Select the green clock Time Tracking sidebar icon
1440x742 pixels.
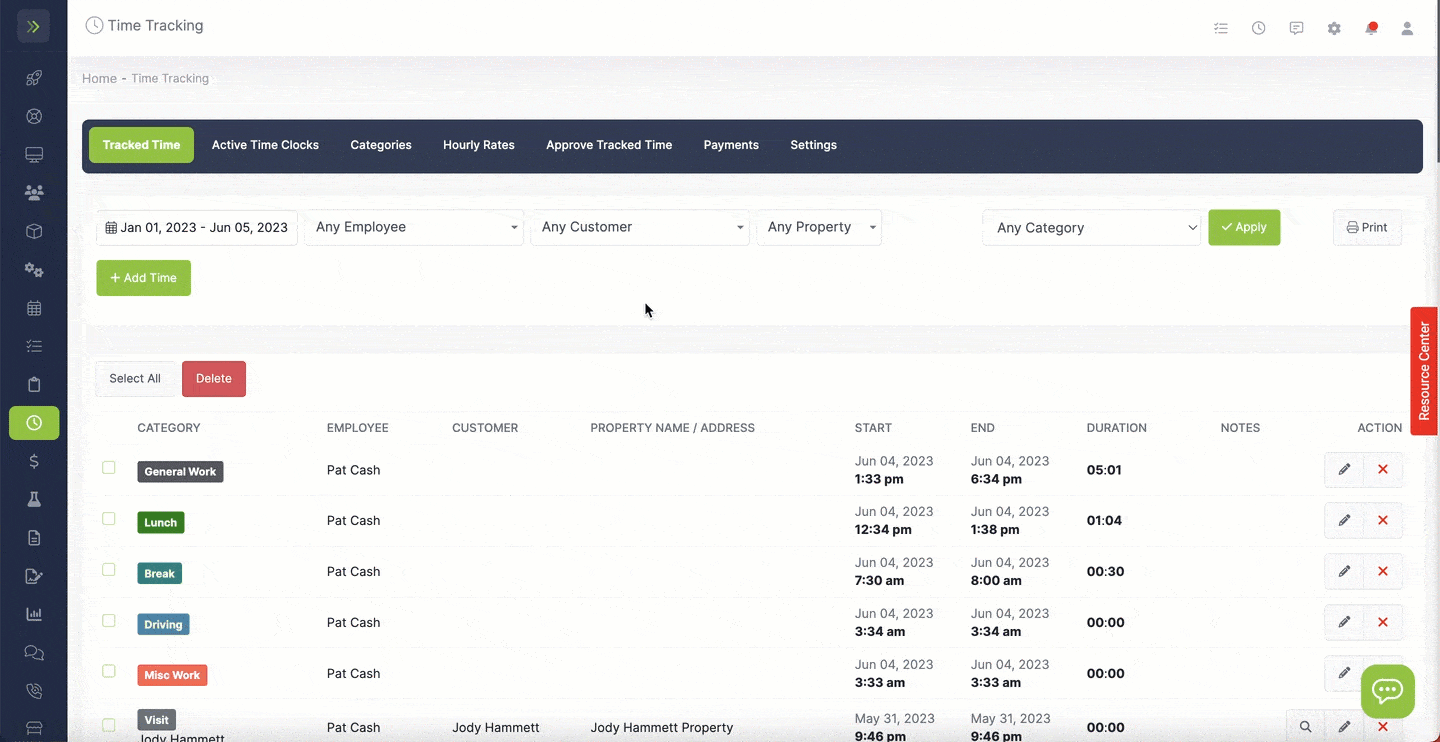tap(34, 423)
